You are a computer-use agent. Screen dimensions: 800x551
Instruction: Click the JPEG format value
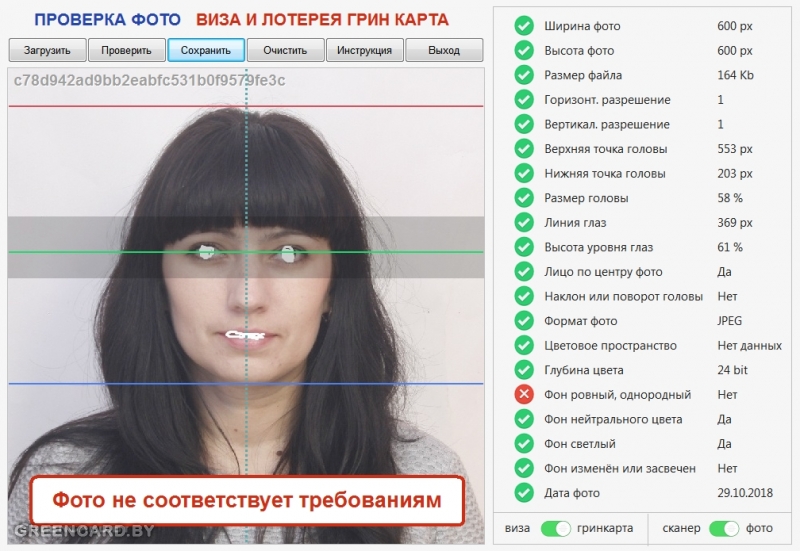click(x=730, y=321)
